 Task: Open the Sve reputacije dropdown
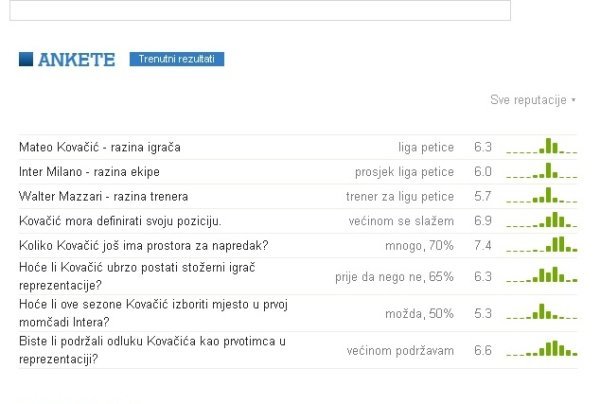[533, 100]
